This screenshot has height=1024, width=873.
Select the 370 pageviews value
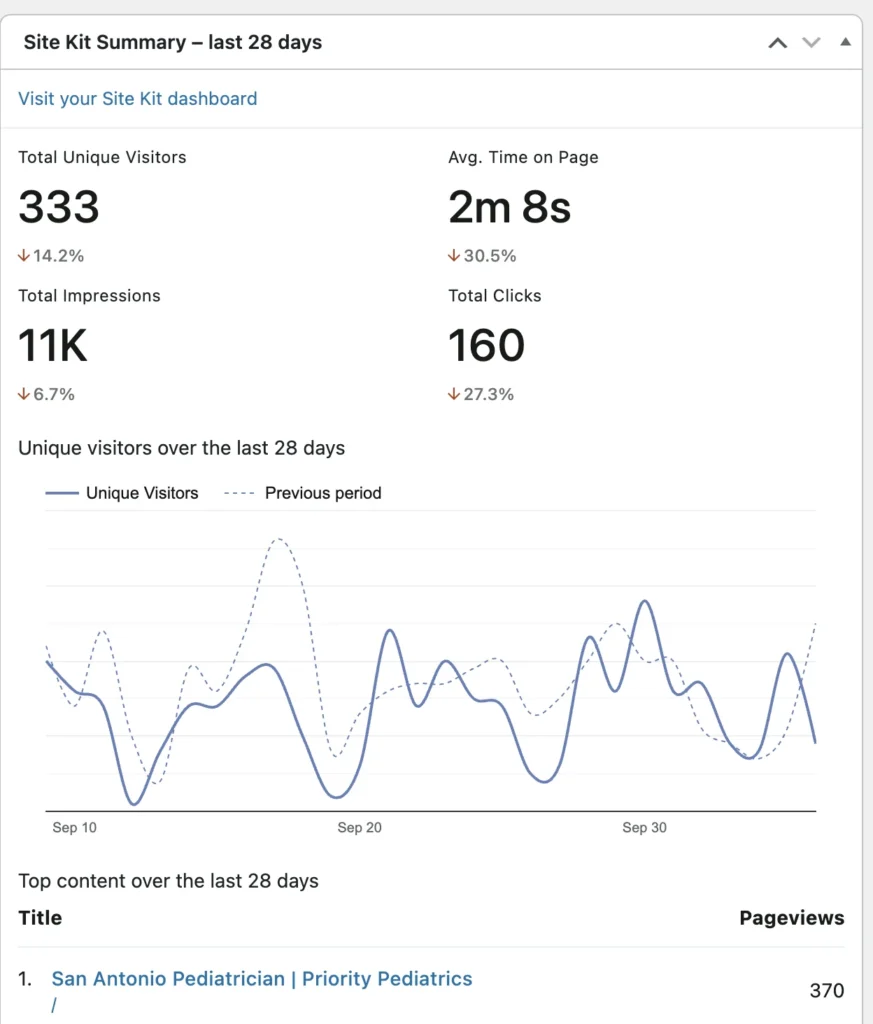pyautogui.click(x=827, y=991)
